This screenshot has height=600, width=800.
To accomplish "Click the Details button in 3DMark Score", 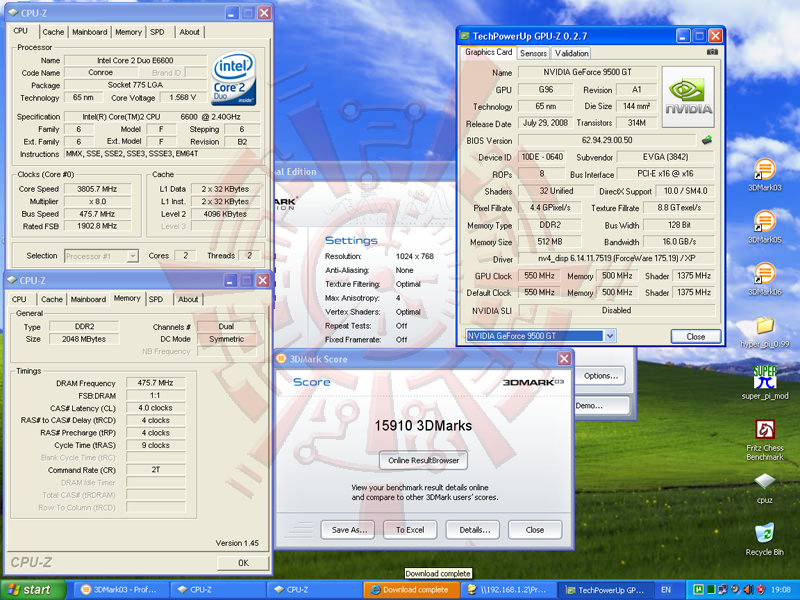I will click(474, 530).
